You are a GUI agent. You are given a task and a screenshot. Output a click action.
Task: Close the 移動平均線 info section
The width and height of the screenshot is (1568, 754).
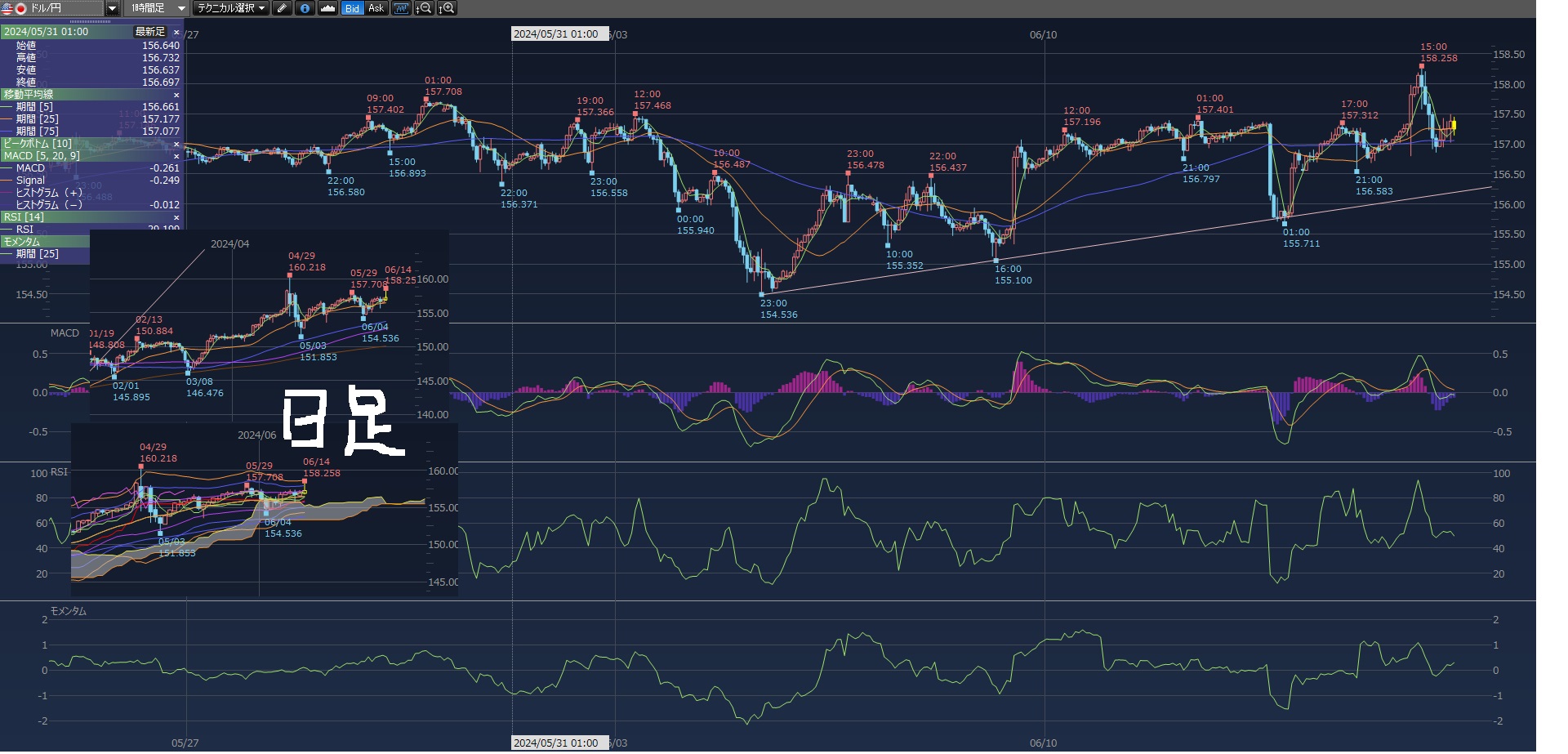(176, 95)
